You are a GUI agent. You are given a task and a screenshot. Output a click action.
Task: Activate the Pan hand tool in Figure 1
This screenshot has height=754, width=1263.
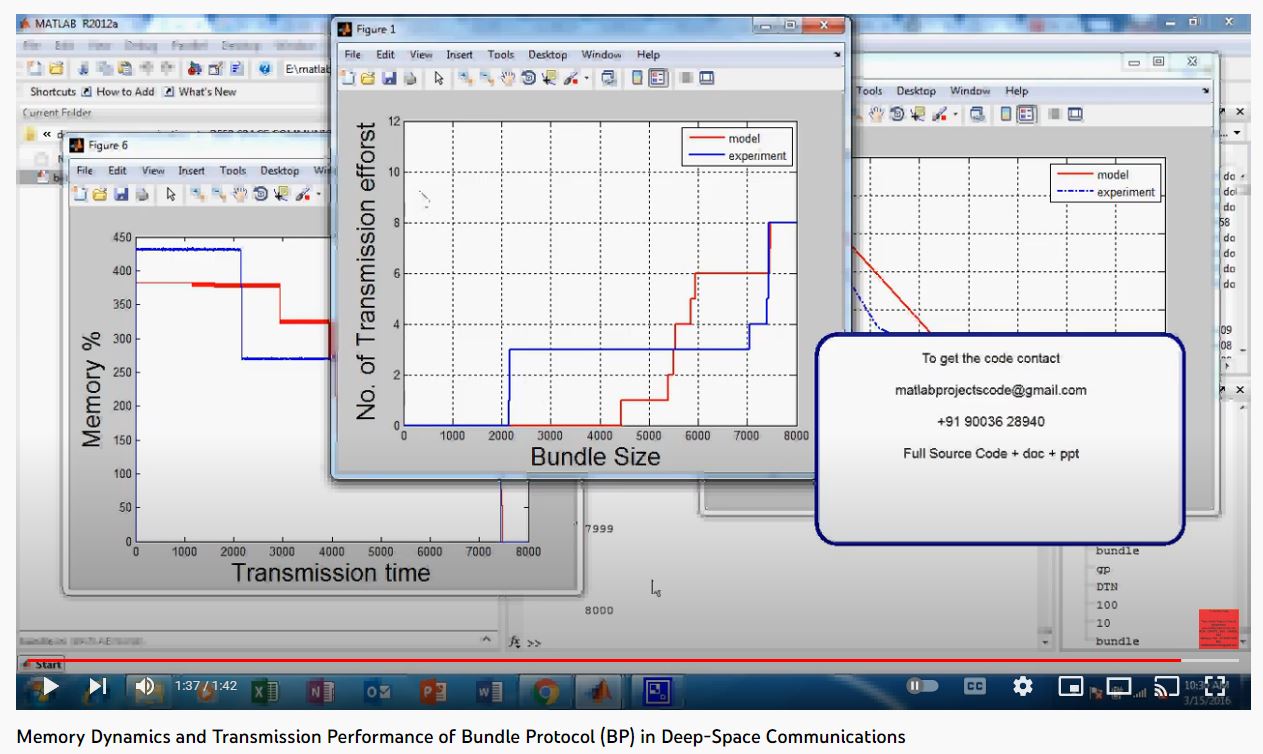pyautogui.click(x=508, y=79)
